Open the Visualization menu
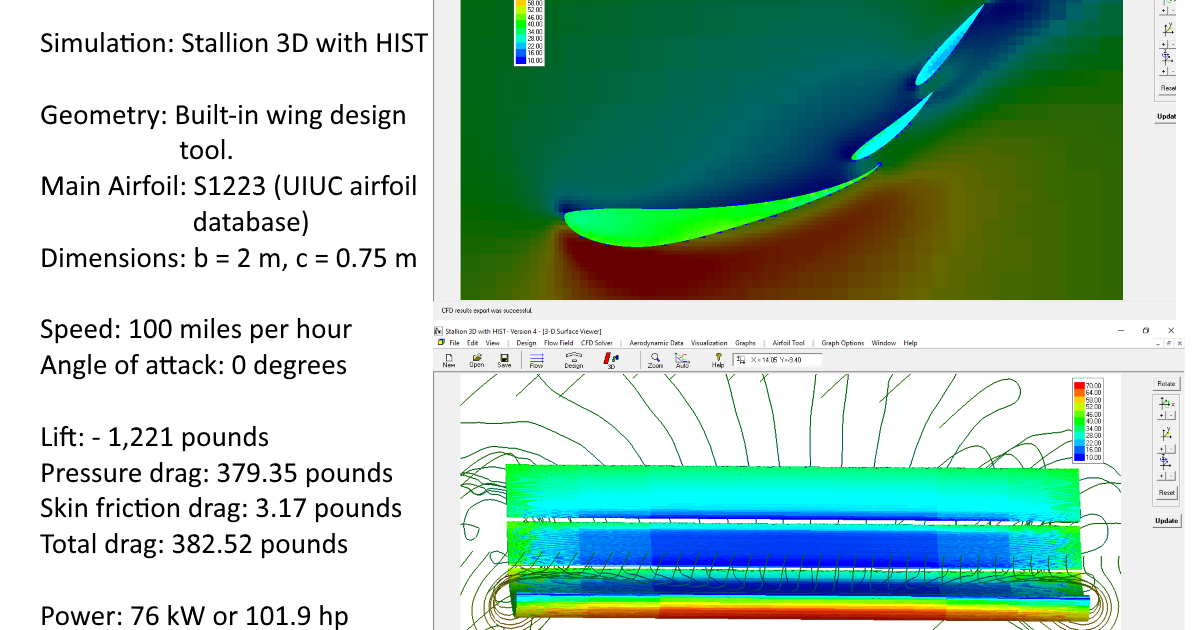This screenshot has width=1200, height=630. click(x=709, y=343)
